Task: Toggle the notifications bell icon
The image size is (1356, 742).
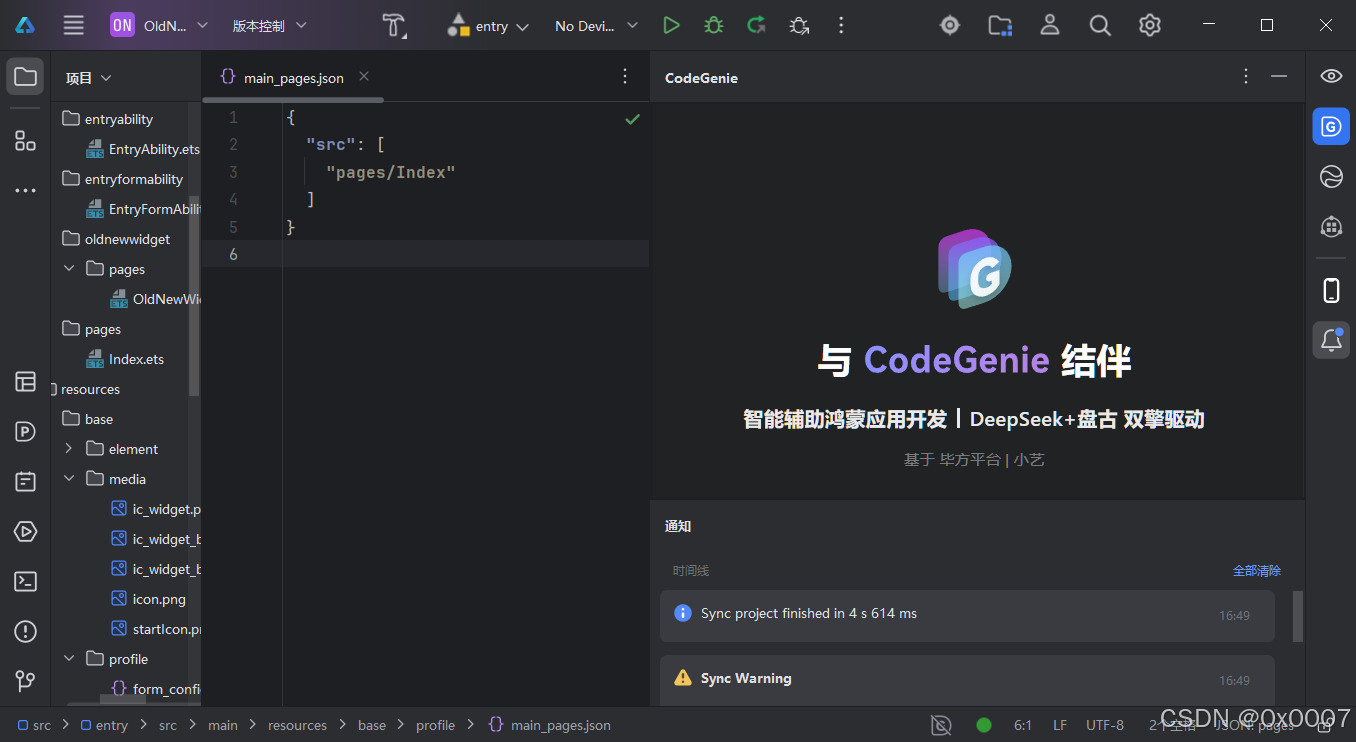Action: (1331, 340)
